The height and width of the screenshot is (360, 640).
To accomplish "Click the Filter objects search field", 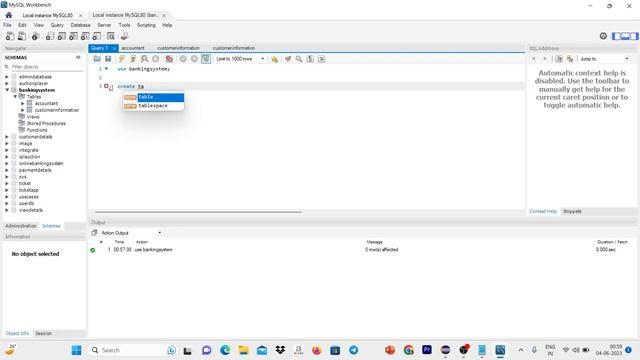I will [x=46, y=67].
